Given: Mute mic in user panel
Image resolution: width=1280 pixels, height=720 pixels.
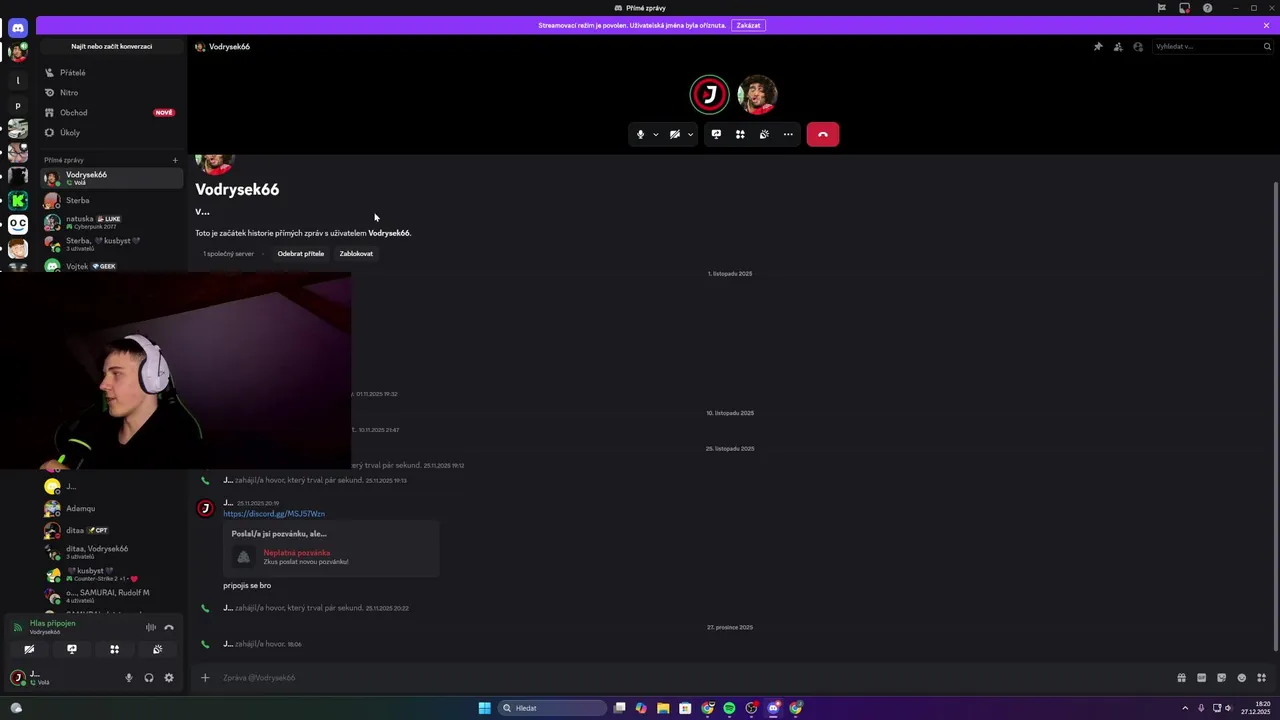Looking at the screenshot, I should tap(128, 678).
